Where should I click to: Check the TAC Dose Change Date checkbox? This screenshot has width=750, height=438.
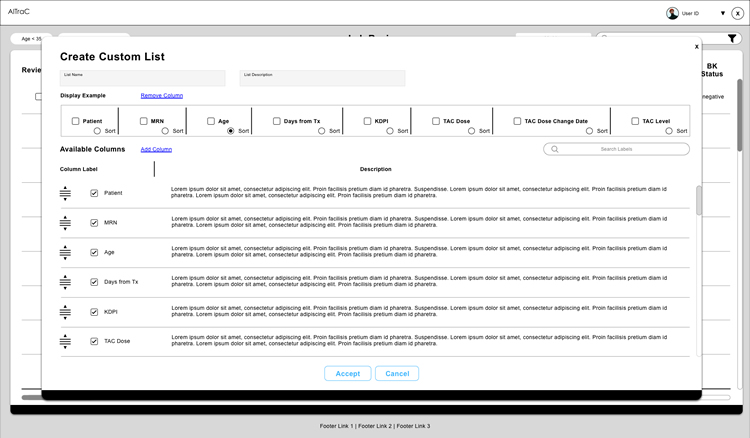tap(517, 121)
